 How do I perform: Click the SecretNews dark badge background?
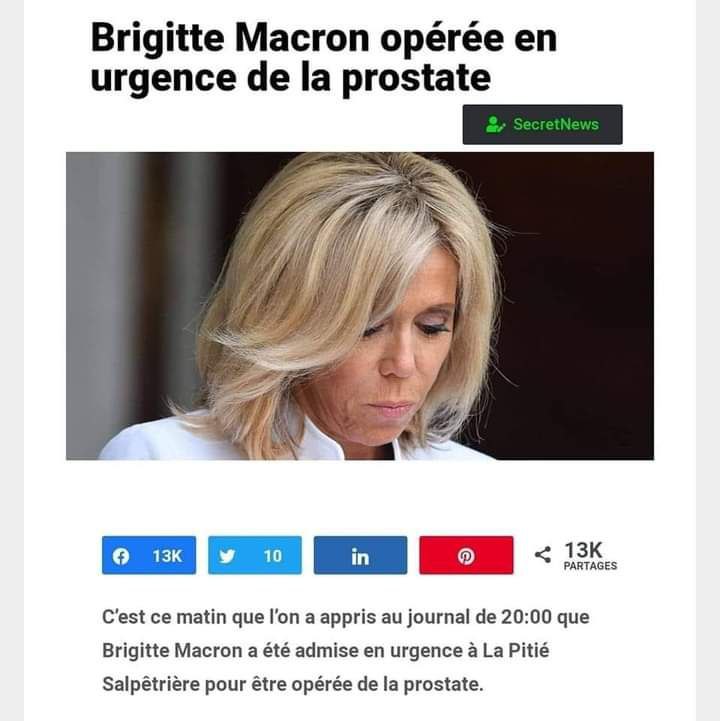point(543,124)
